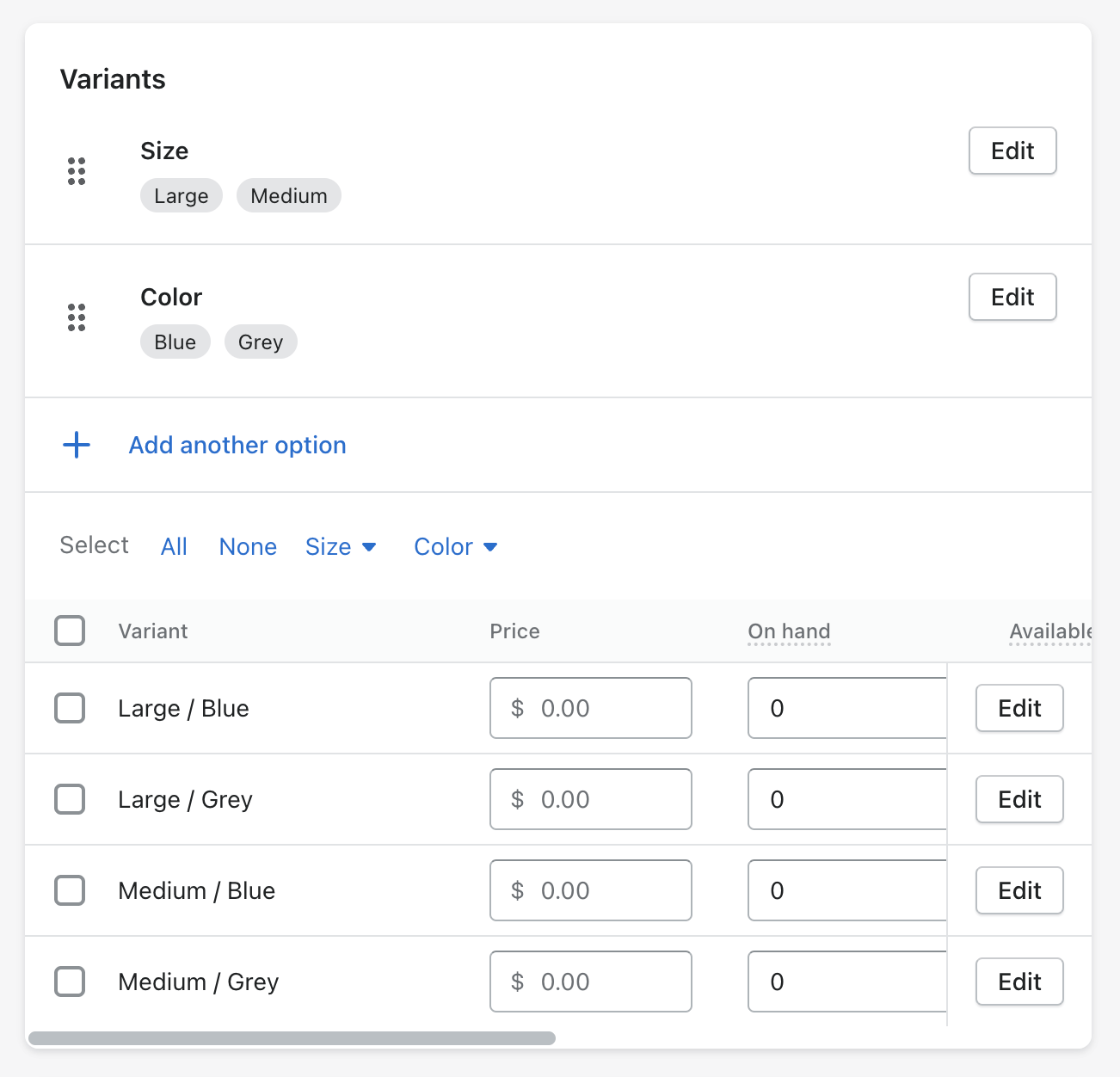
Task: Check the Medium / Grey variant checkbox
Action: point(70,982)
